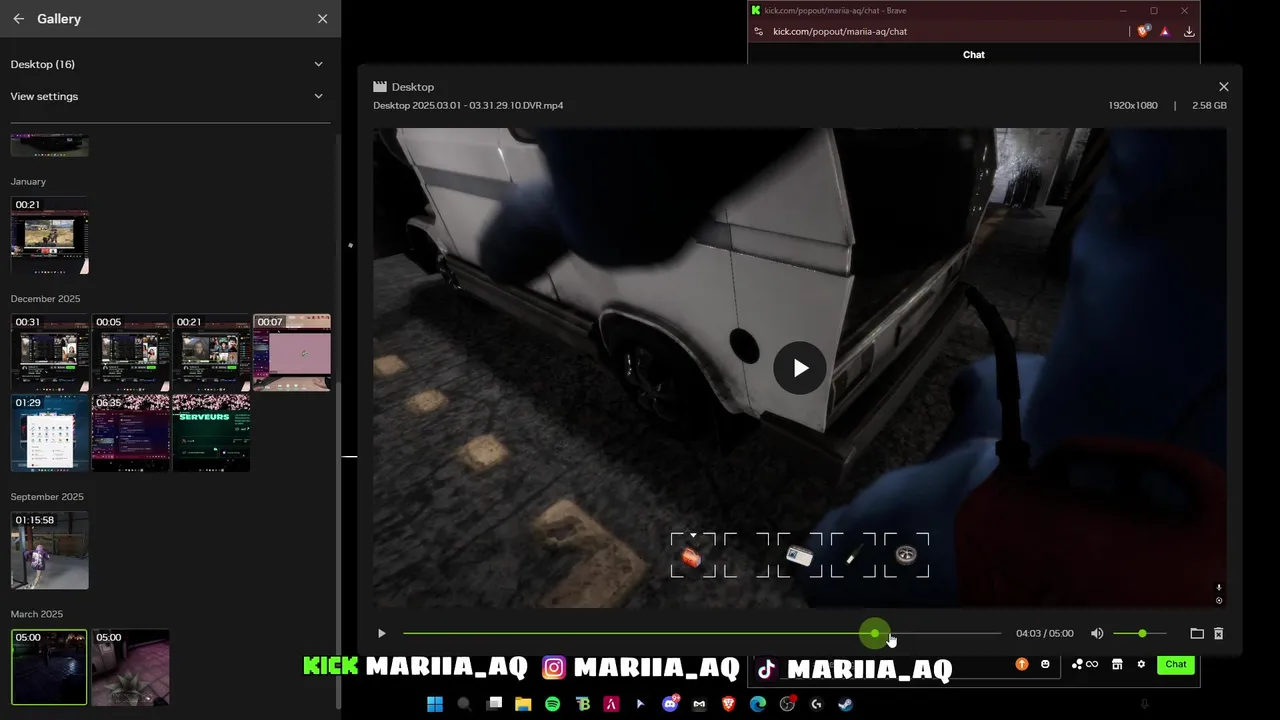The image size is (1280, 720).
Task: Open the Windows Start menu
Action: (x=435, y=704)
